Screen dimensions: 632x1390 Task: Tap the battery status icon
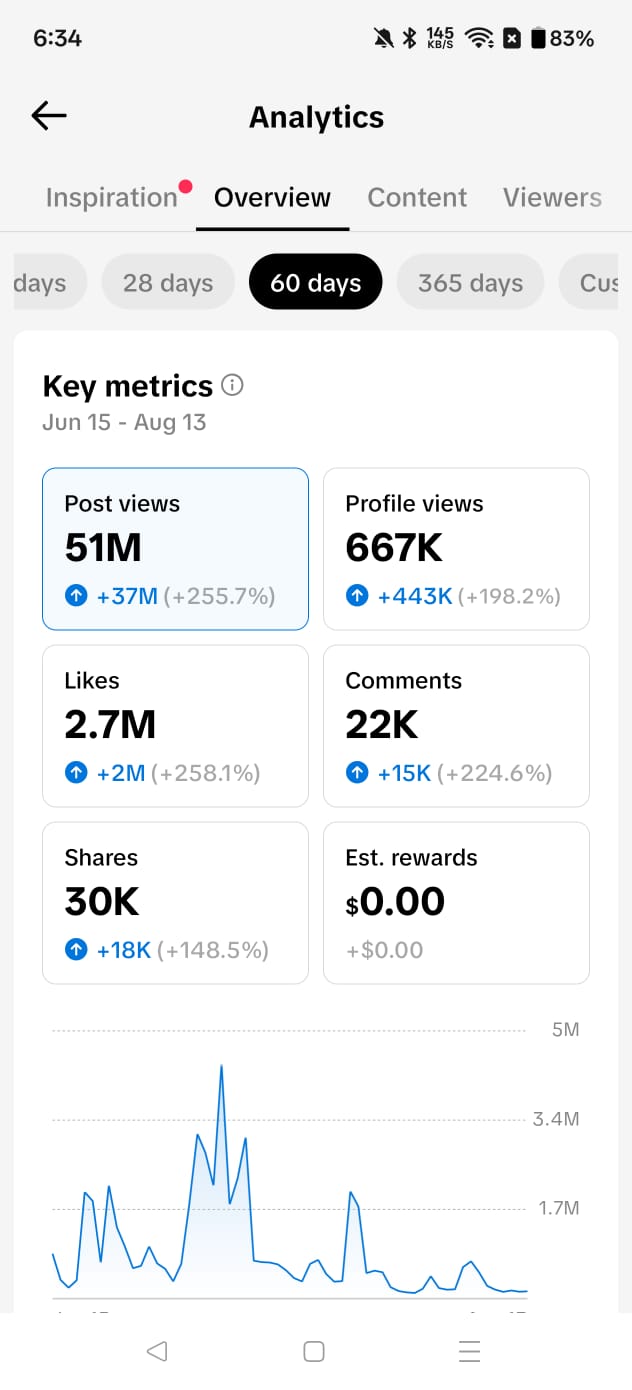click(x=538, y=38)
